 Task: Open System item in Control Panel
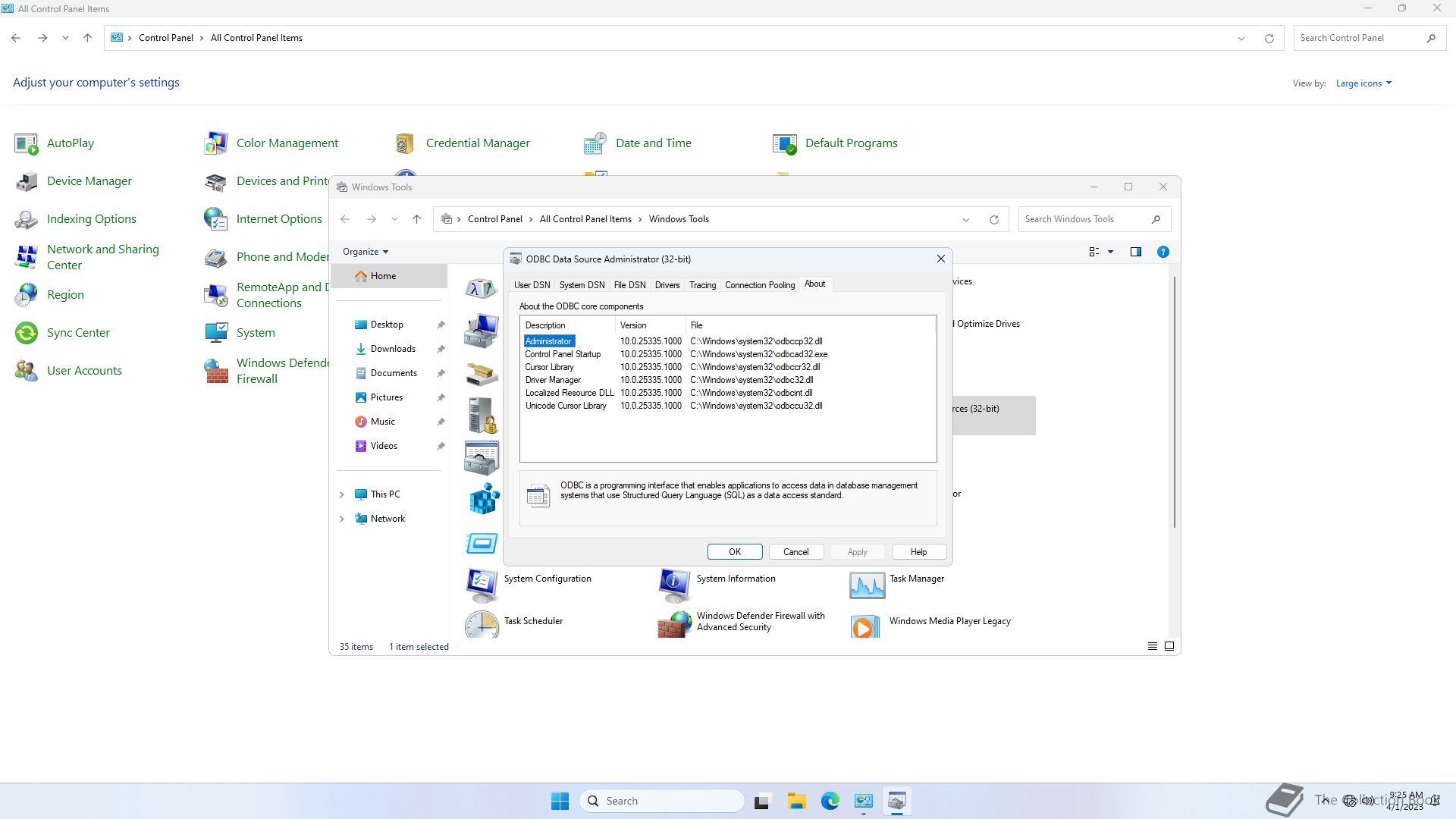click(x=240, y=333)
